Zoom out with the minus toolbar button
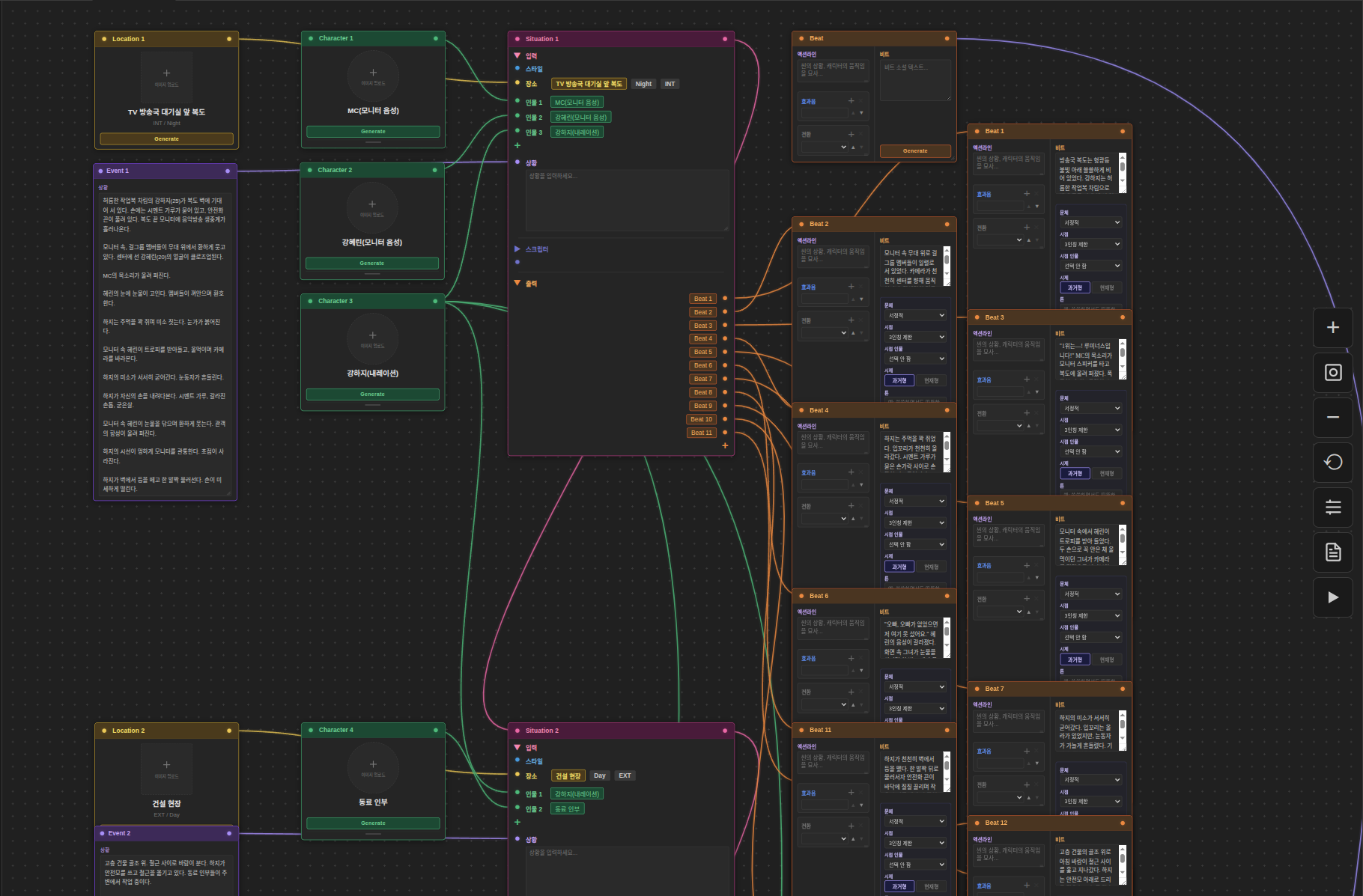The image size is (1363, 896). point(1333,418)
